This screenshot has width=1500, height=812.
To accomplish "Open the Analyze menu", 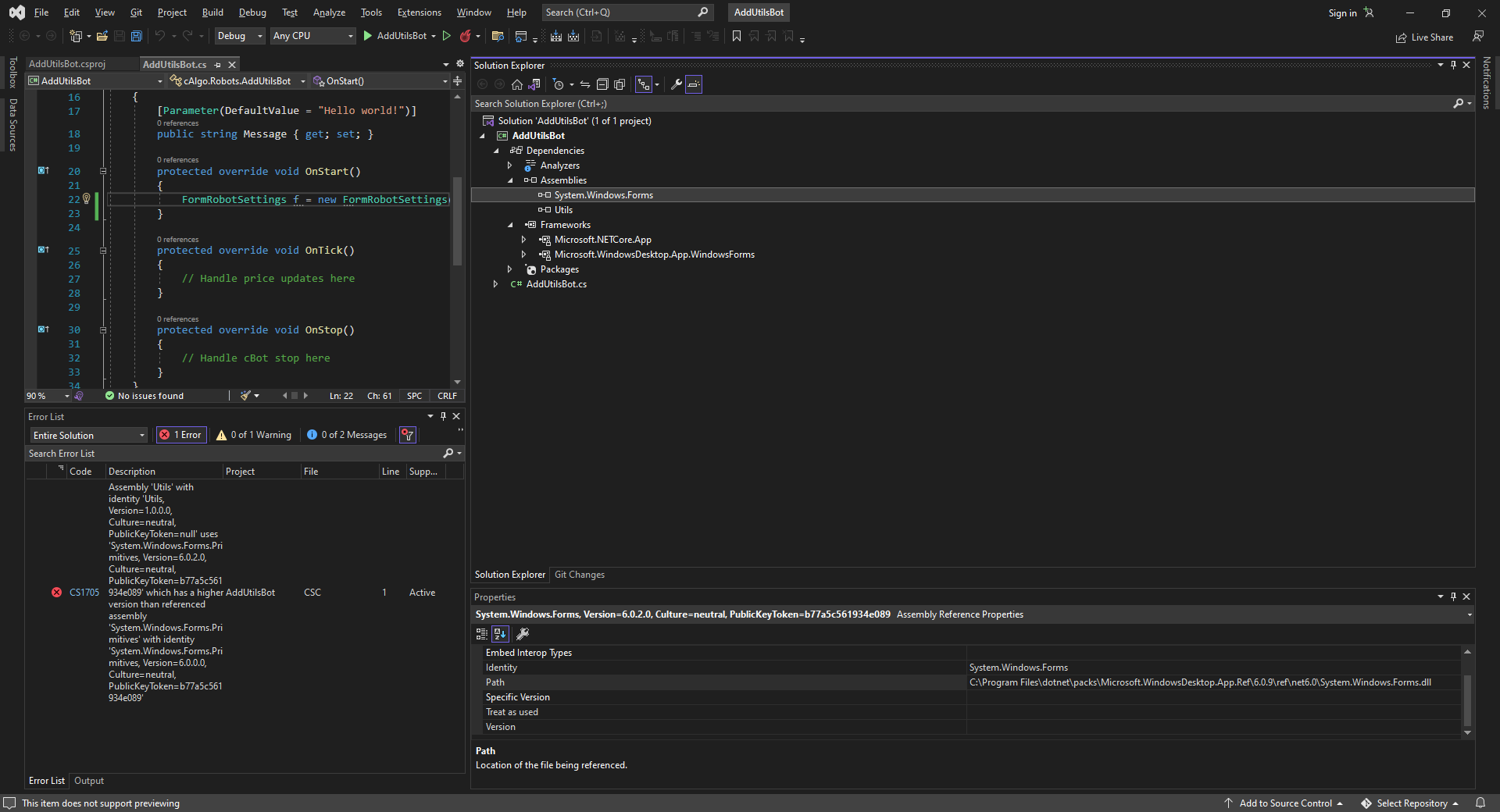I will point(329,12).
